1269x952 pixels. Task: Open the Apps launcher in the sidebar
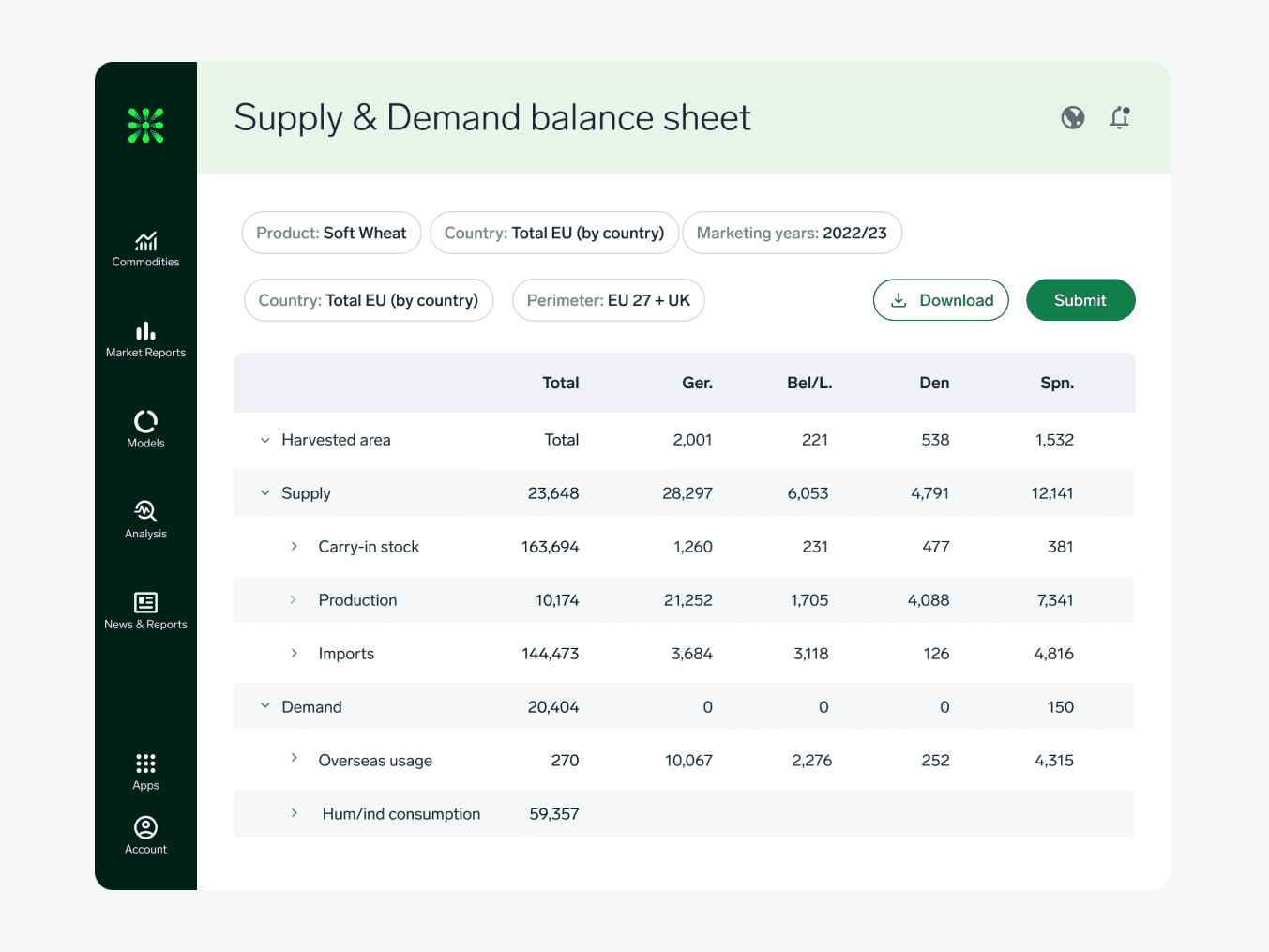[x=145, y=770]
